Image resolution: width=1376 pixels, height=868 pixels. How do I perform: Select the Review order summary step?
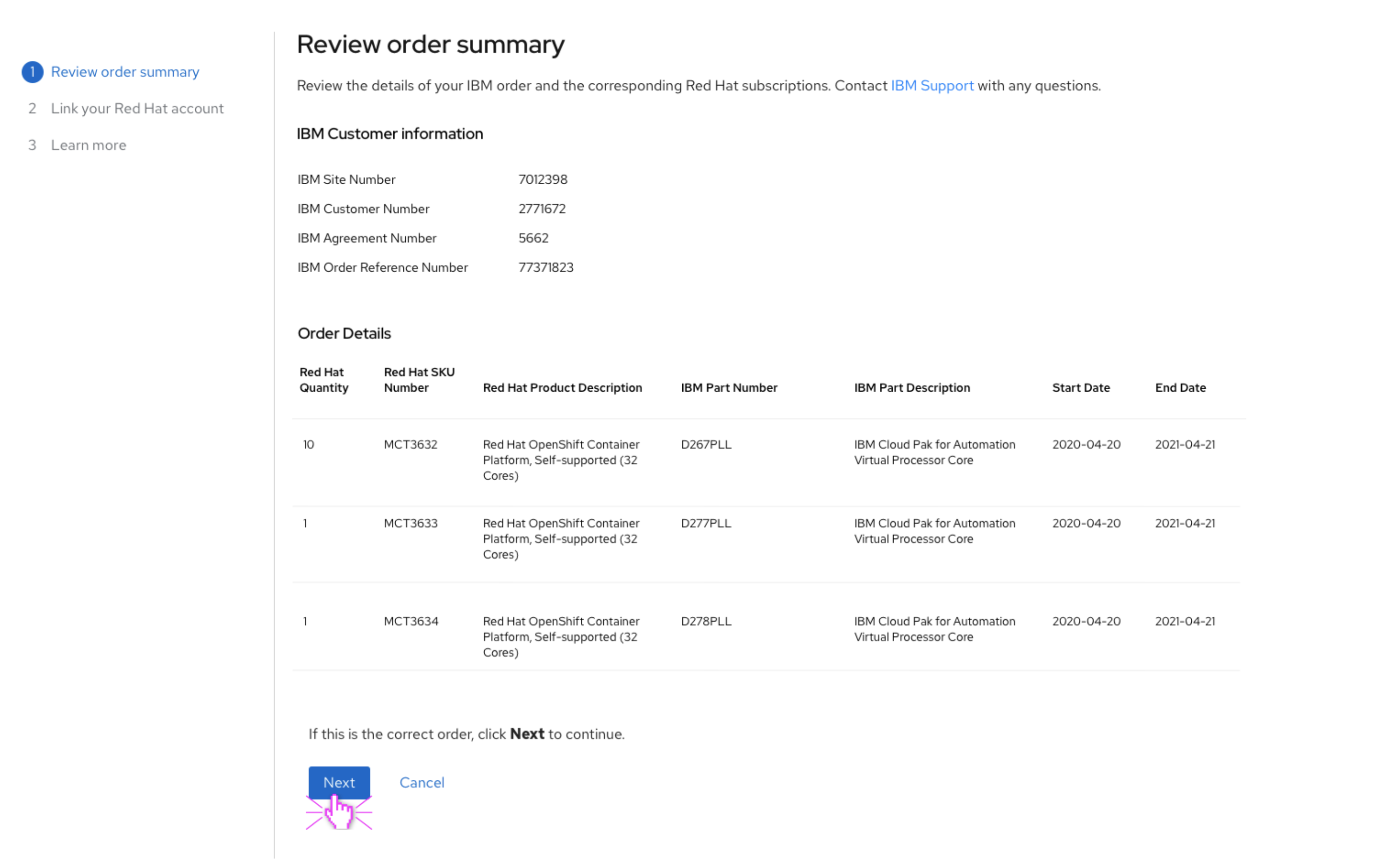125,72
